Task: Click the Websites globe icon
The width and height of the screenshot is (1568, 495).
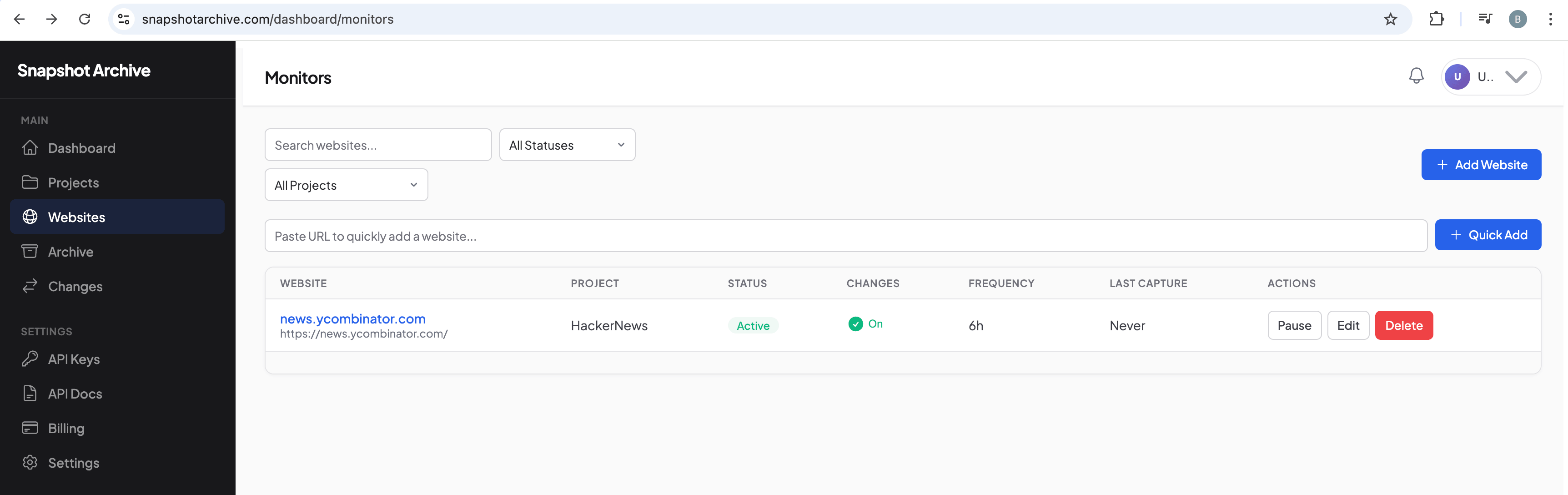Action: pos(30,217)
